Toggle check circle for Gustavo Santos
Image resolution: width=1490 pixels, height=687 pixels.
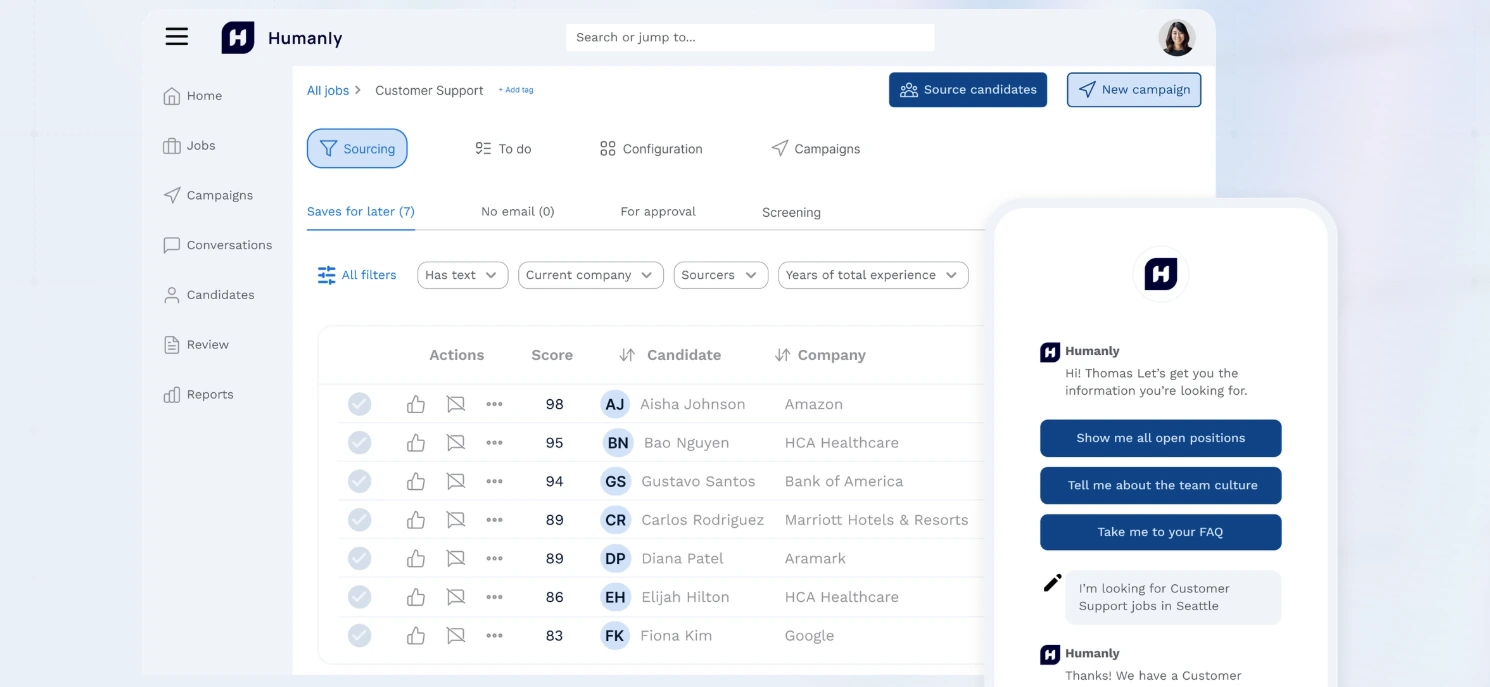point(359,481)
